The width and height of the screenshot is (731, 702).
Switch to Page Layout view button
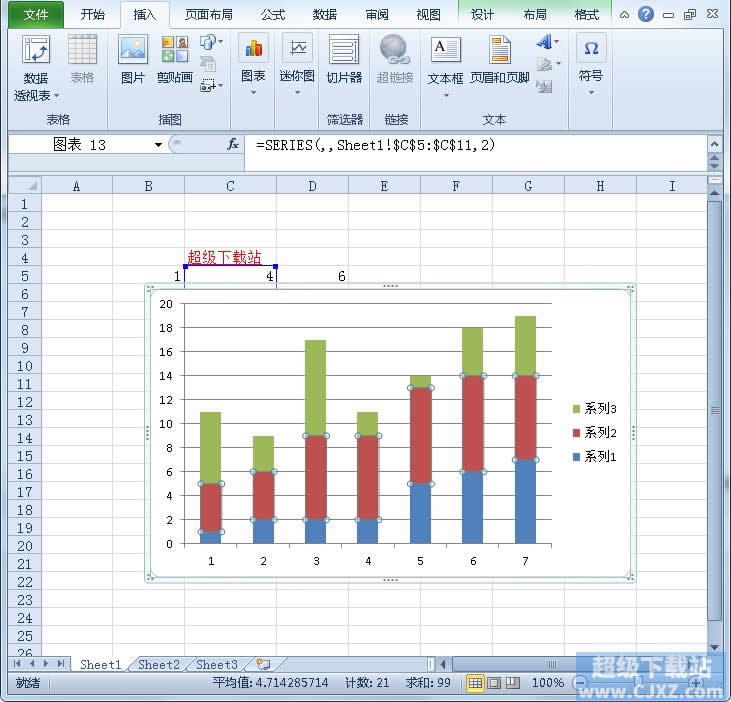[x=494, y=683]
